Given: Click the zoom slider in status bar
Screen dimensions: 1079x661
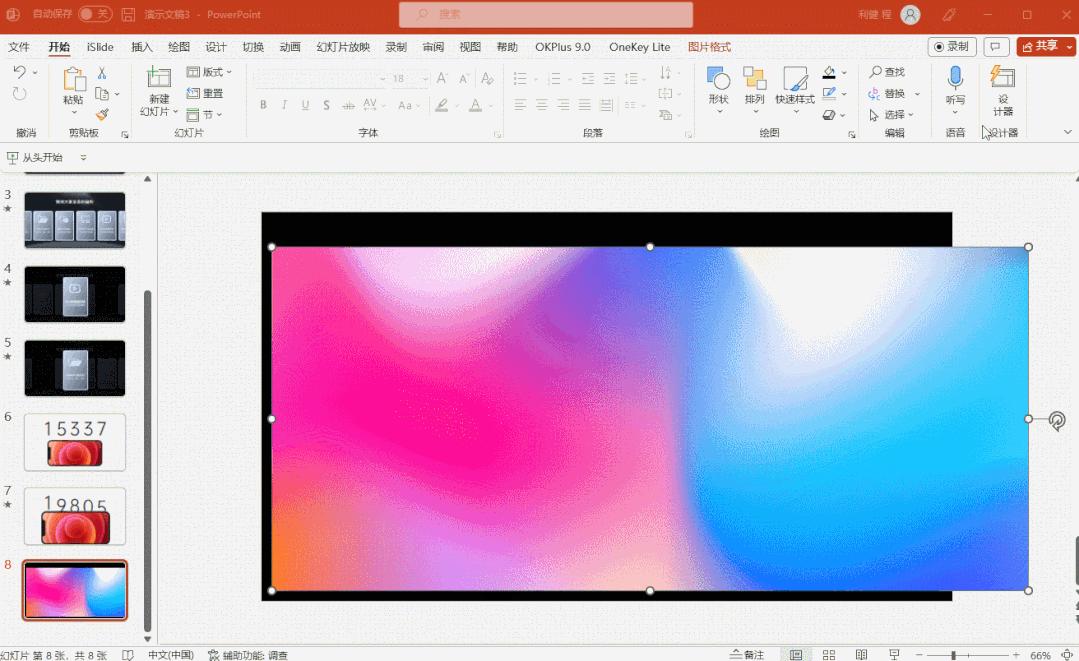Looking at the screenshot, I should click(953, 655).
